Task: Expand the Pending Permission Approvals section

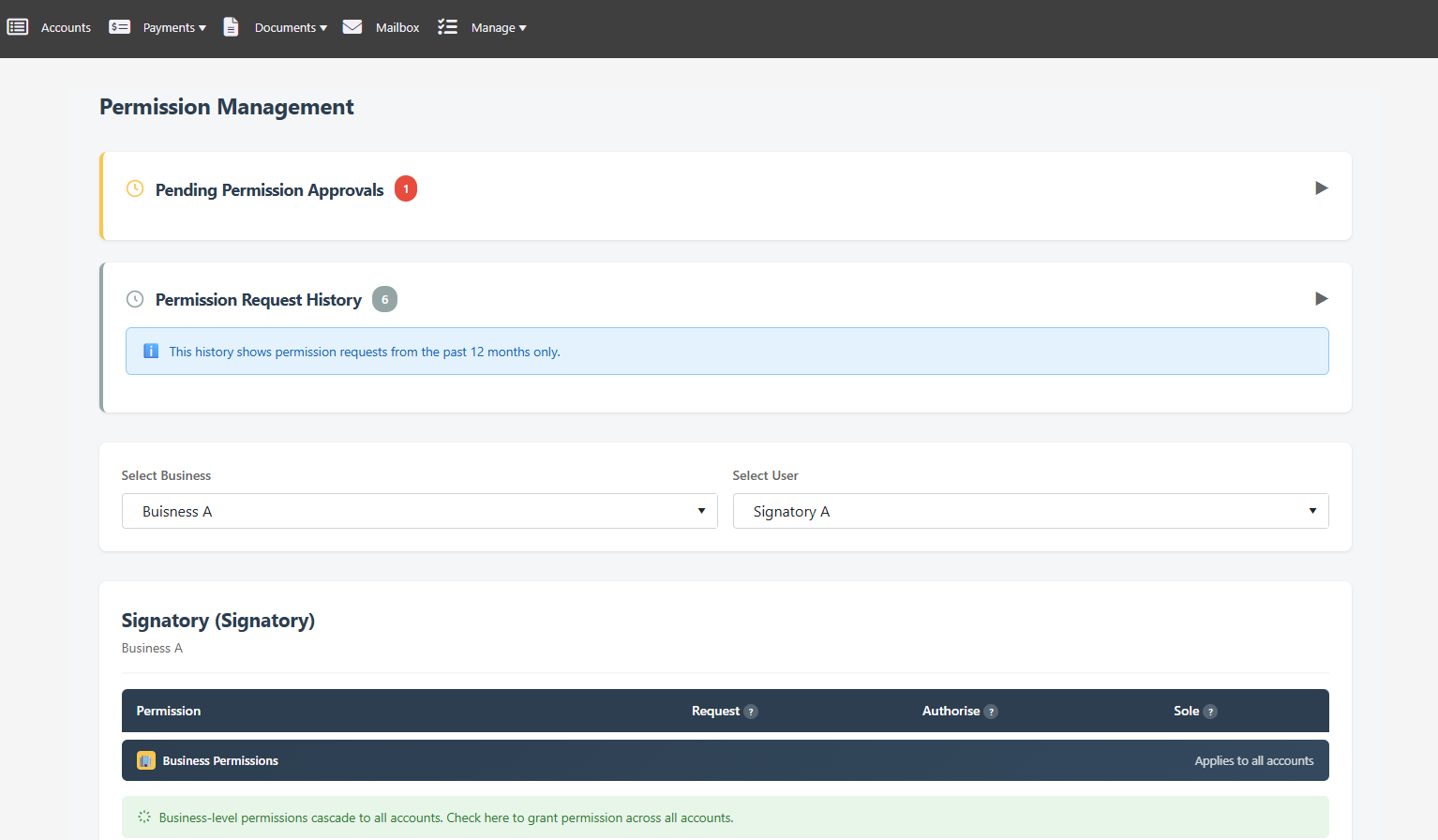Action: 1321,188
